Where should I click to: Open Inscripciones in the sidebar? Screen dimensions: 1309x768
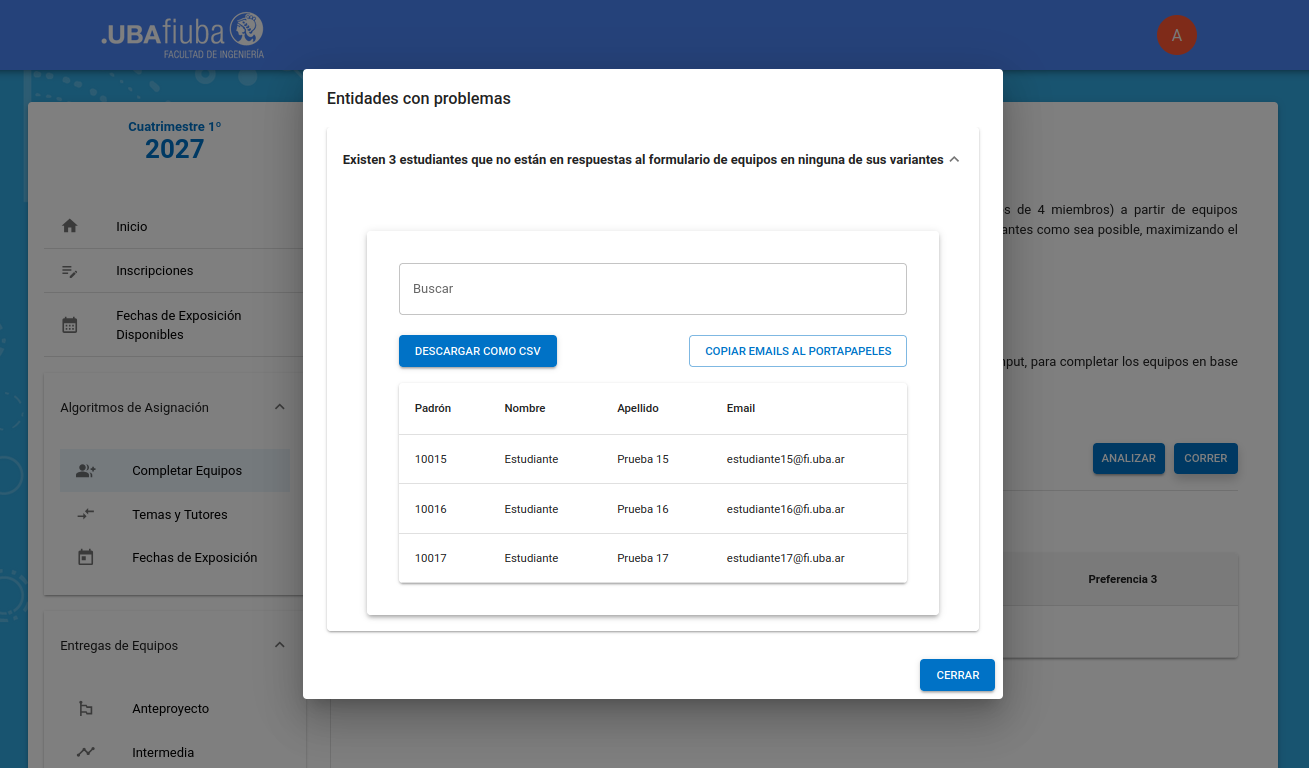155,271
